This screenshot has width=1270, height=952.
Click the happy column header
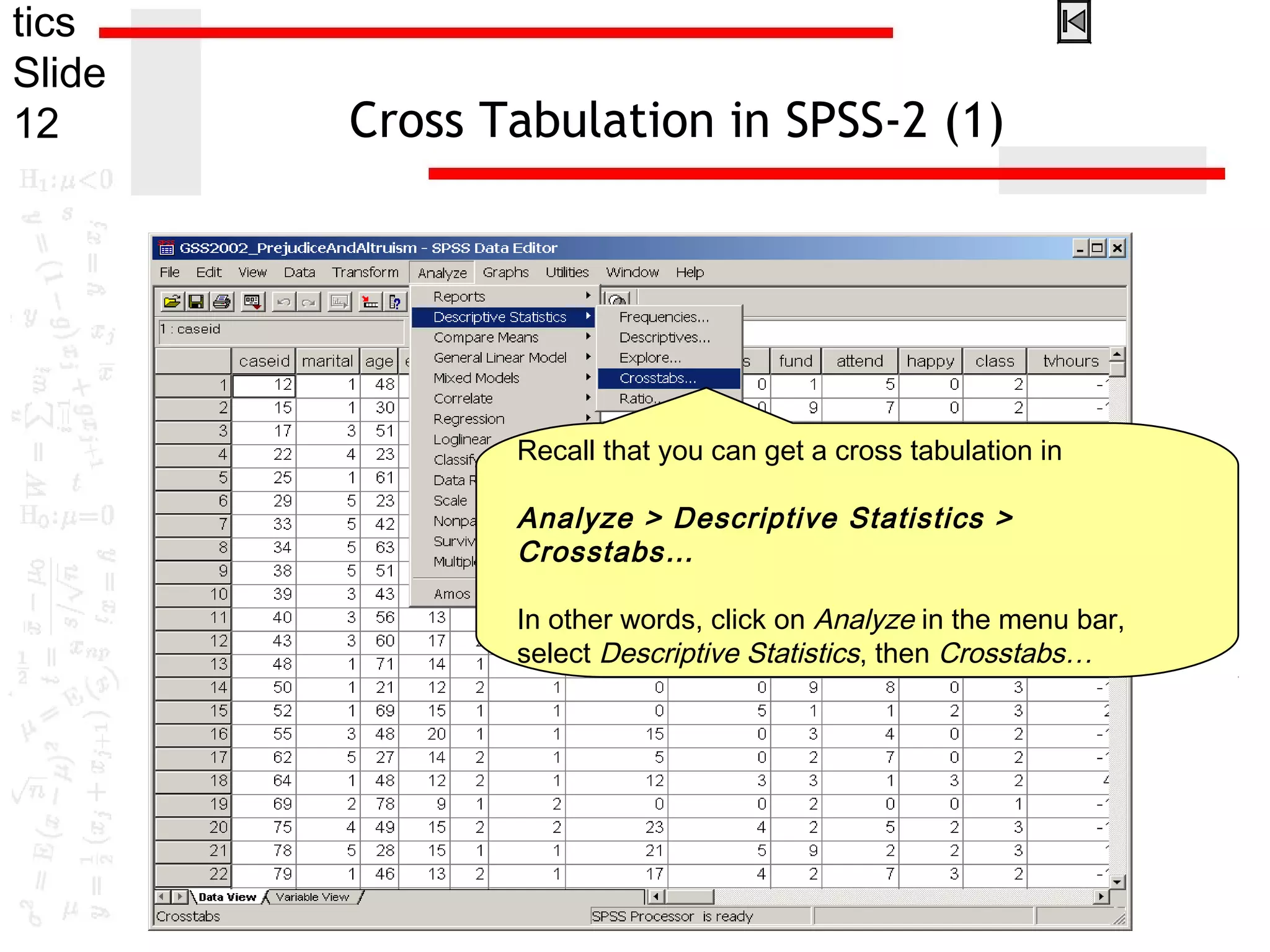point(930,361)
